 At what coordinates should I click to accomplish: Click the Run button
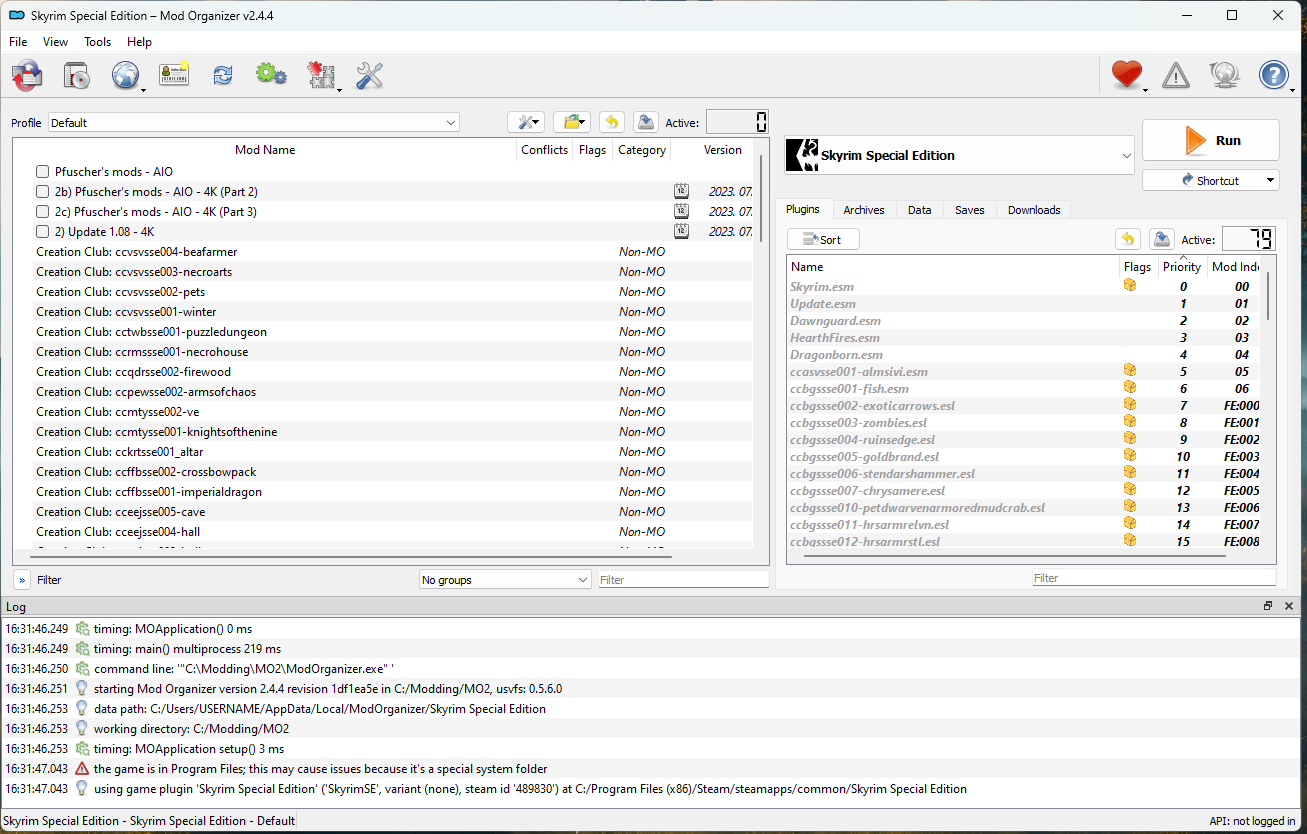pos(1211,140)
